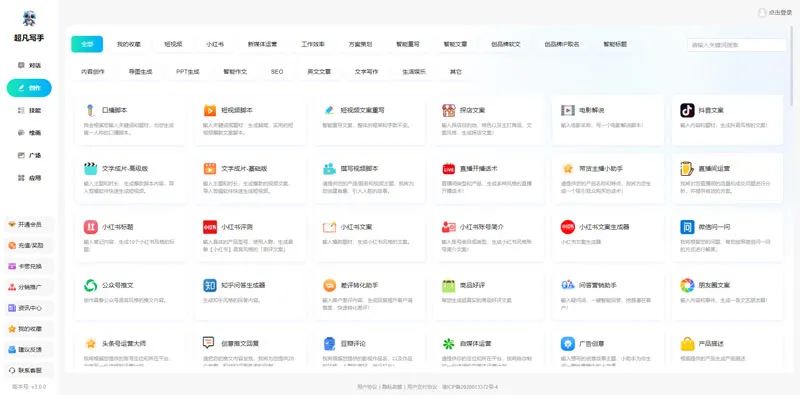
Task: Open the 朋友圈文案 colorful lens icon
Action: pos(687,285)
